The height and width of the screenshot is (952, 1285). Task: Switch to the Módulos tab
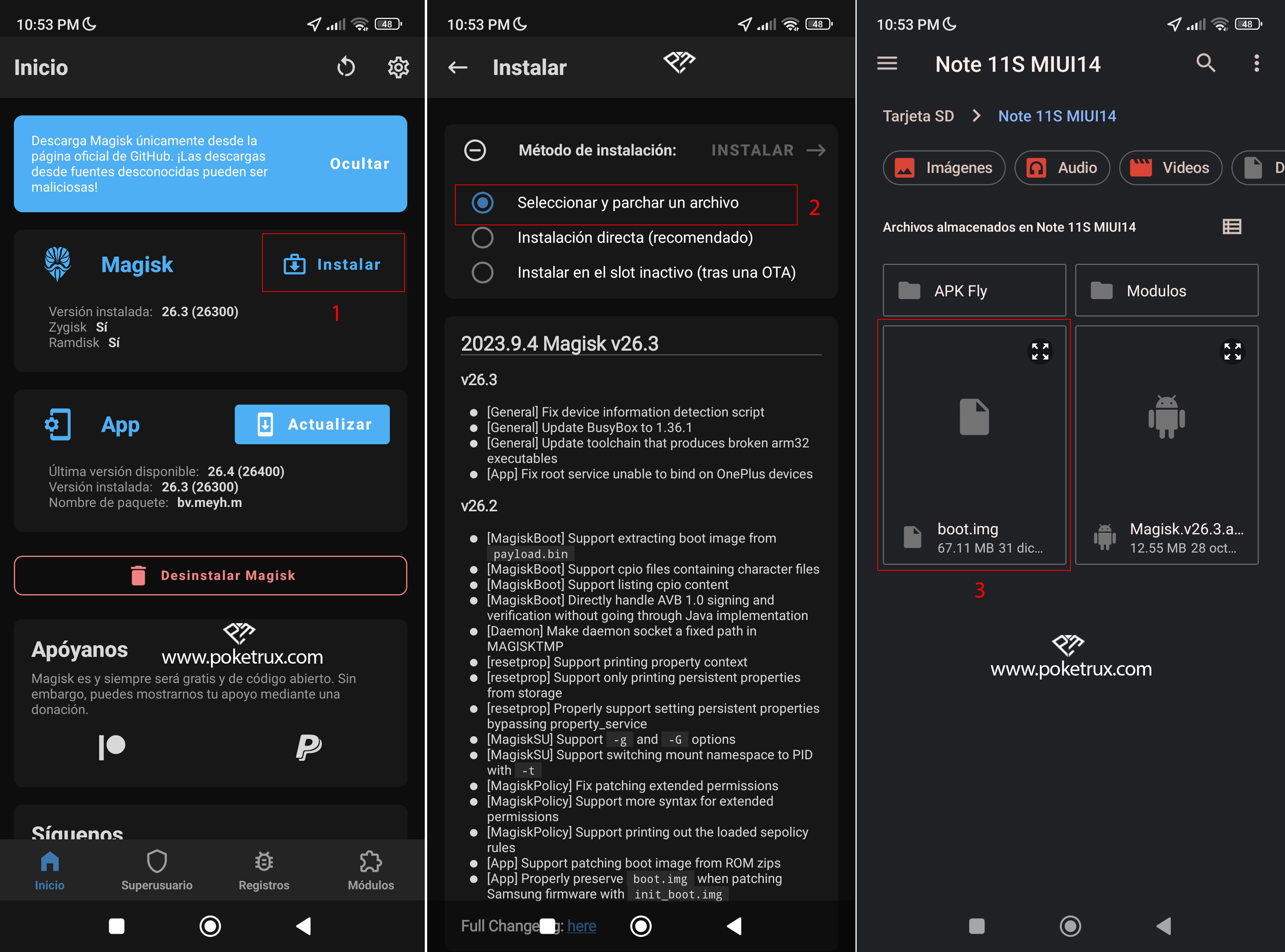(370, 870)
